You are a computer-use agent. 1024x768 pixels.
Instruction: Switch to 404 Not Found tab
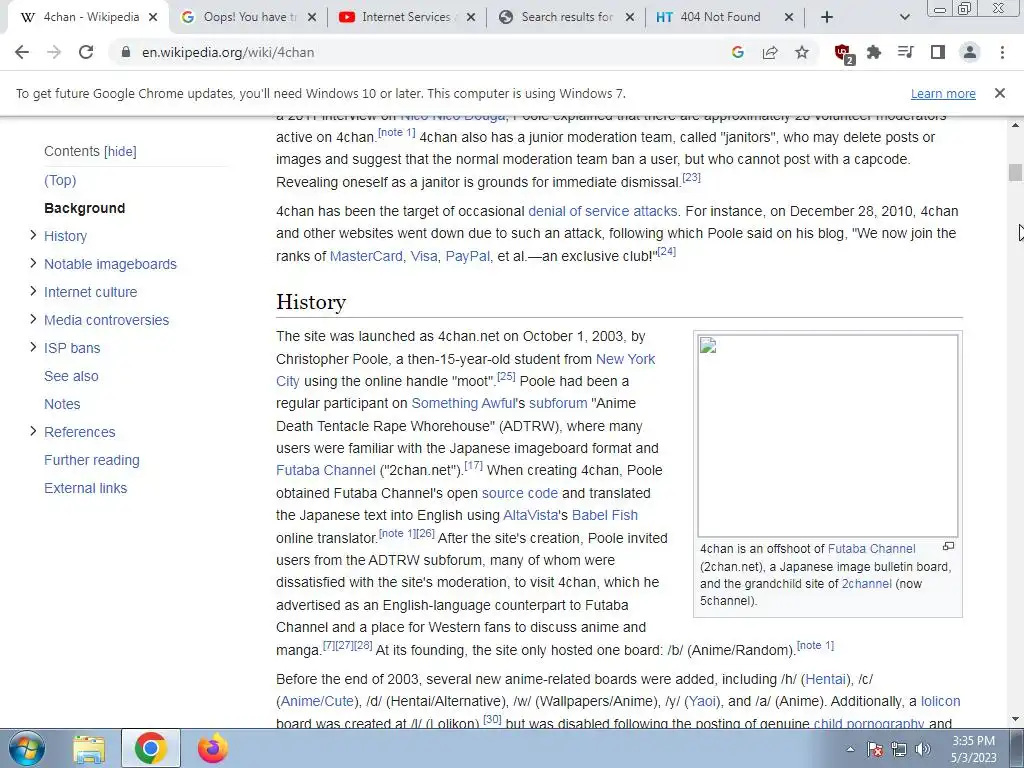coord(724,17)
